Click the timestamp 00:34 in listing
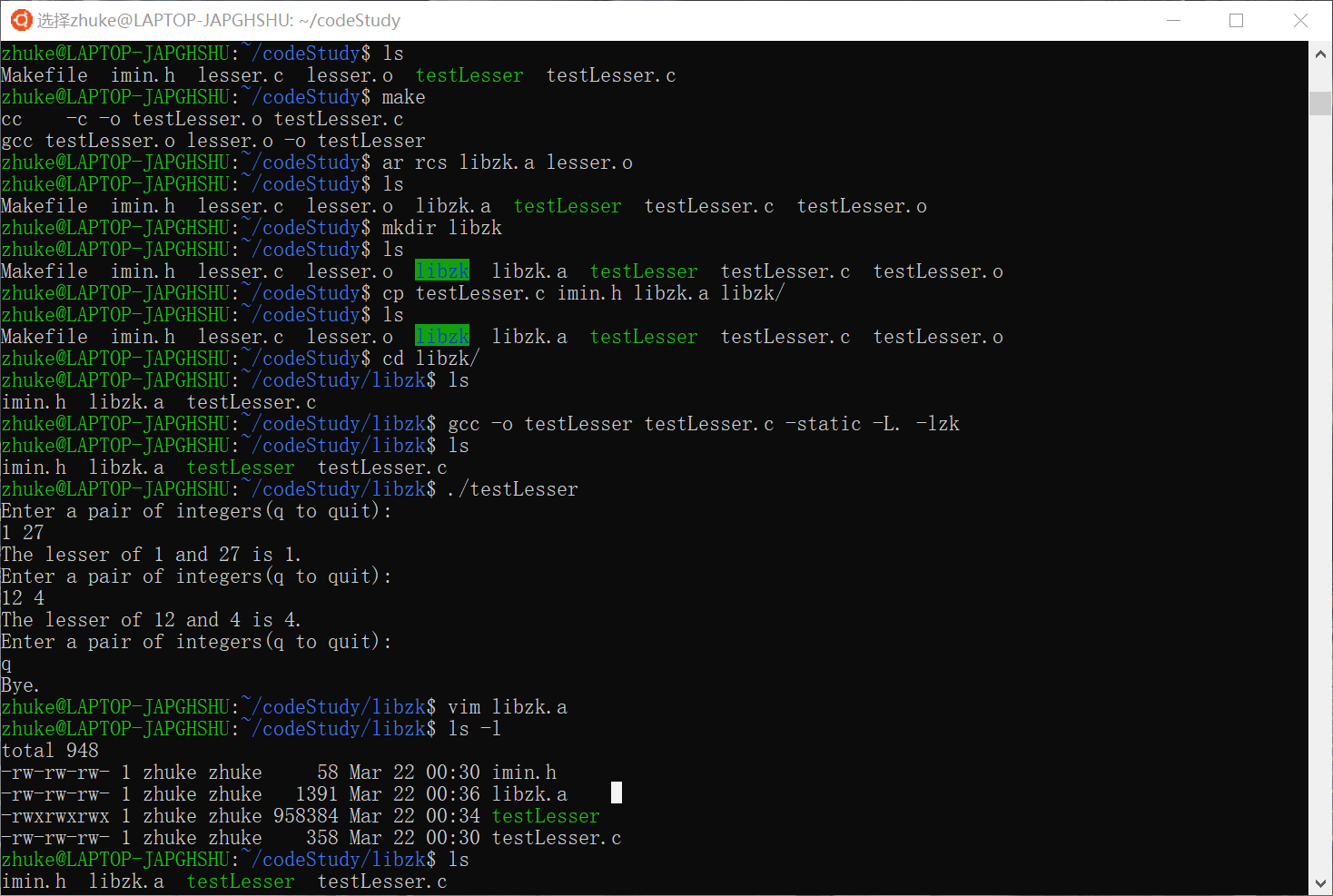Viewport: 1333px width, 896px height. pyautogui.click(x=453, y=816)
